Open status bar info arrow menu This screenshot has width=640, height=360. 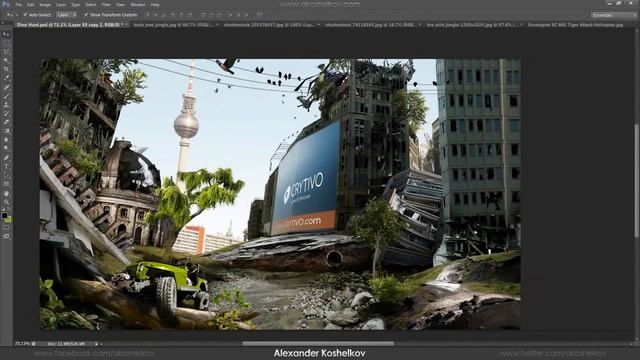(96, 344)
